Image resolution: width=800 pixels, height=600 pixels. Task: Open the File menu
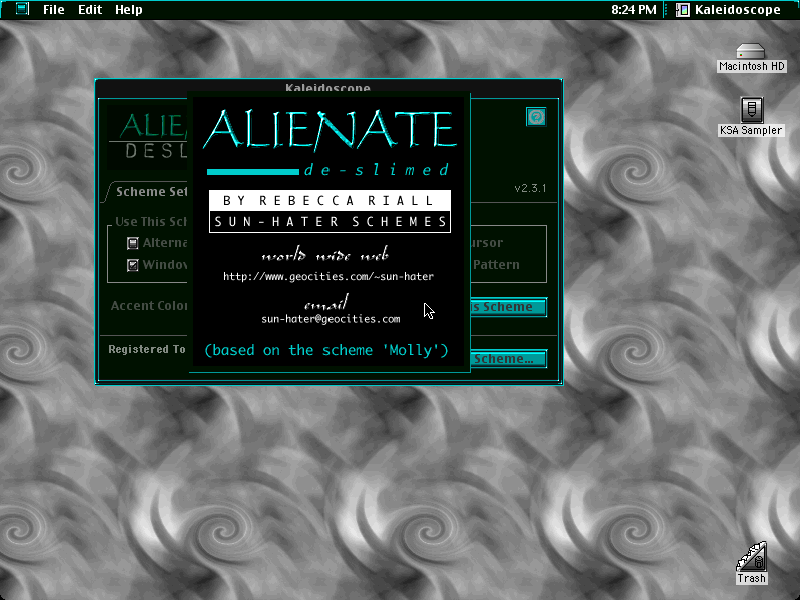click(54, 10)
